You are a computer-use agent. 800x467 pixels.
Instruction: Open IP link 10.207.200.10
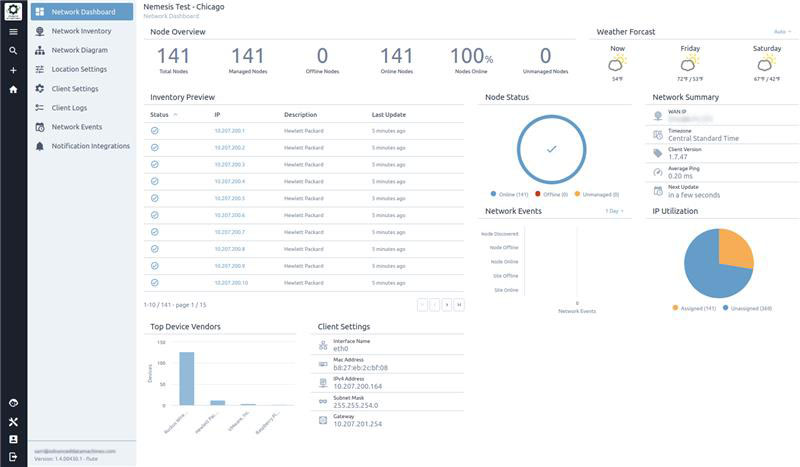(231, 283)
